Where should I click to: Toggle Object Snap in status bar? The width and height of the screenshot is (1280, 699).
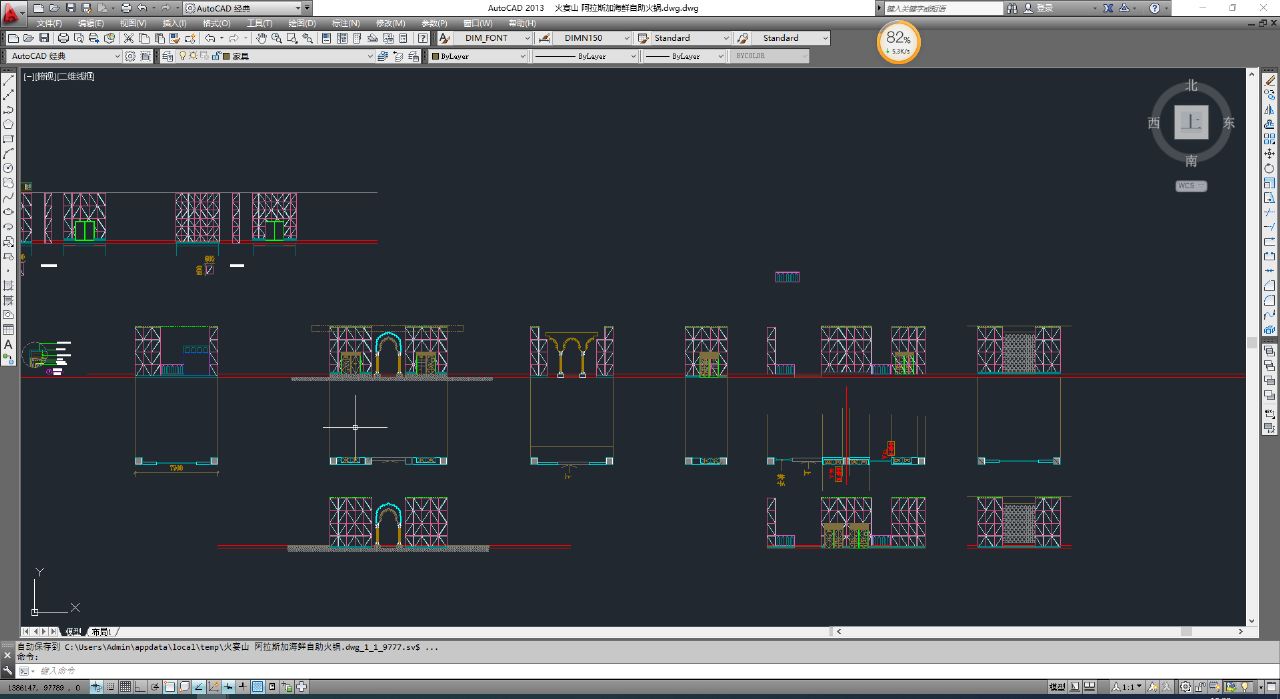click(169, 687)
